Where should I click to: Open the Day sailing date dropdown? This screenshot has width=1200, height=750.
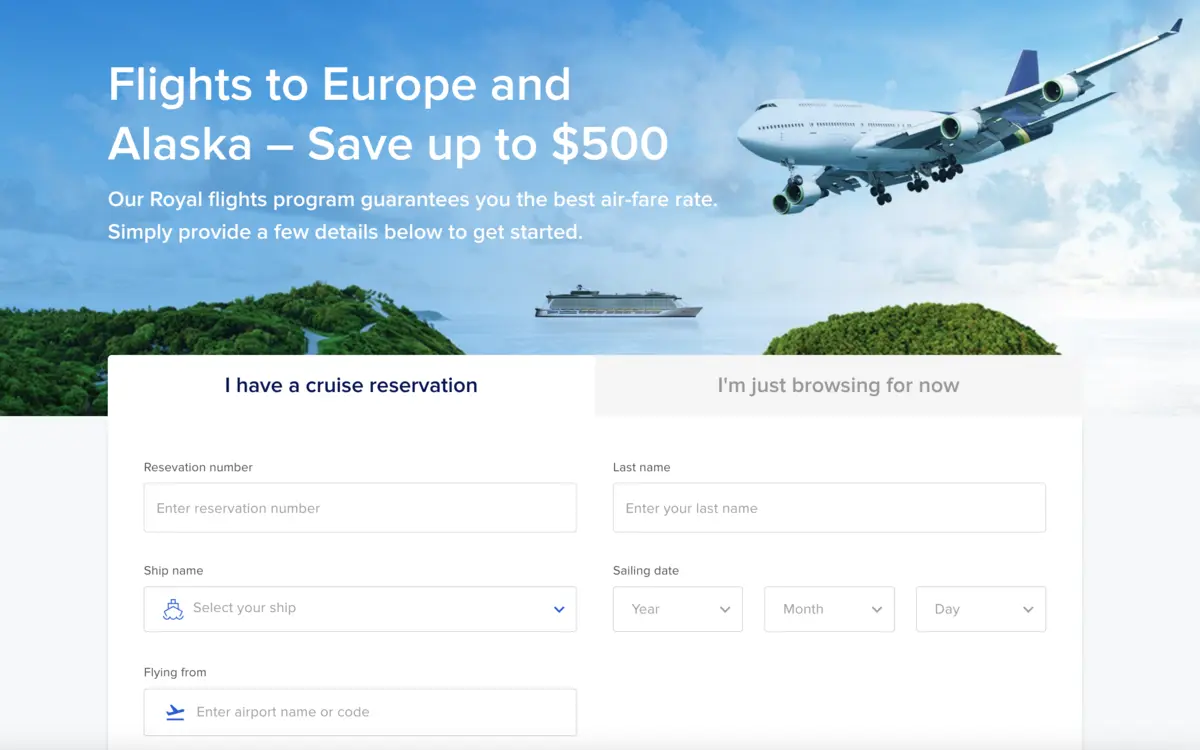[x=980, y=609]
